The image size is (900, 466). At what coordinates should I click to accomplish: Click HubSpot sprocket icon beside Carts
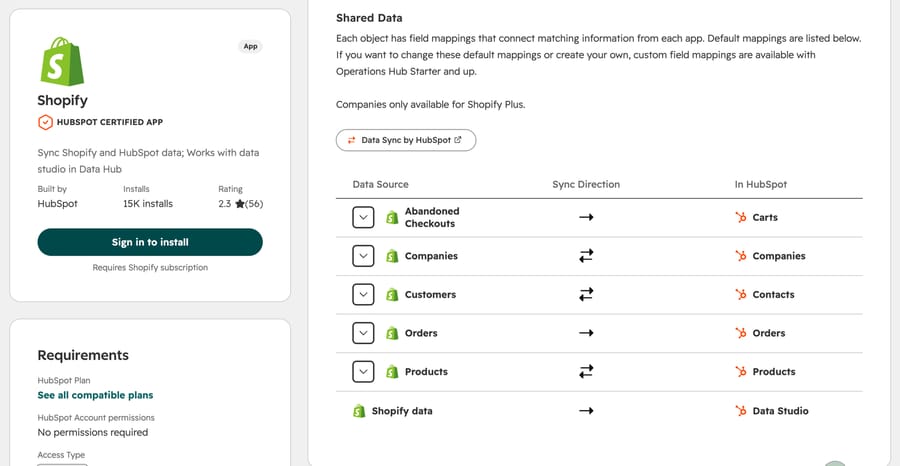click(741, 218)
